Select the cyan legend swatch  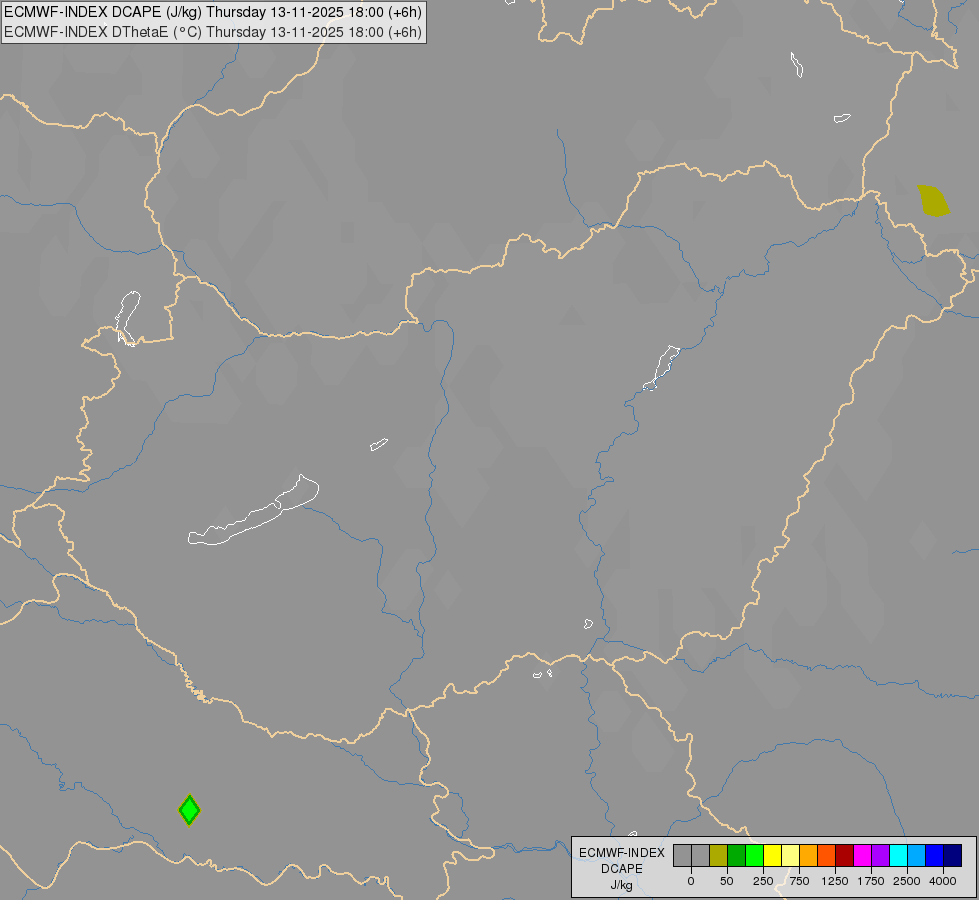click(898, 856)
